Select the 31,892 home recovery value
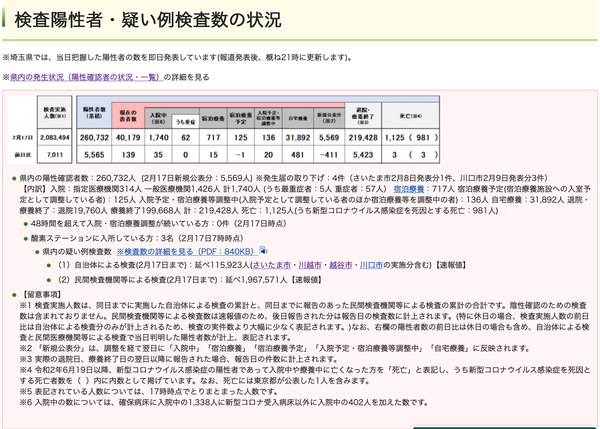The width and height of the screenshot is (600, 429). point(297,137)
